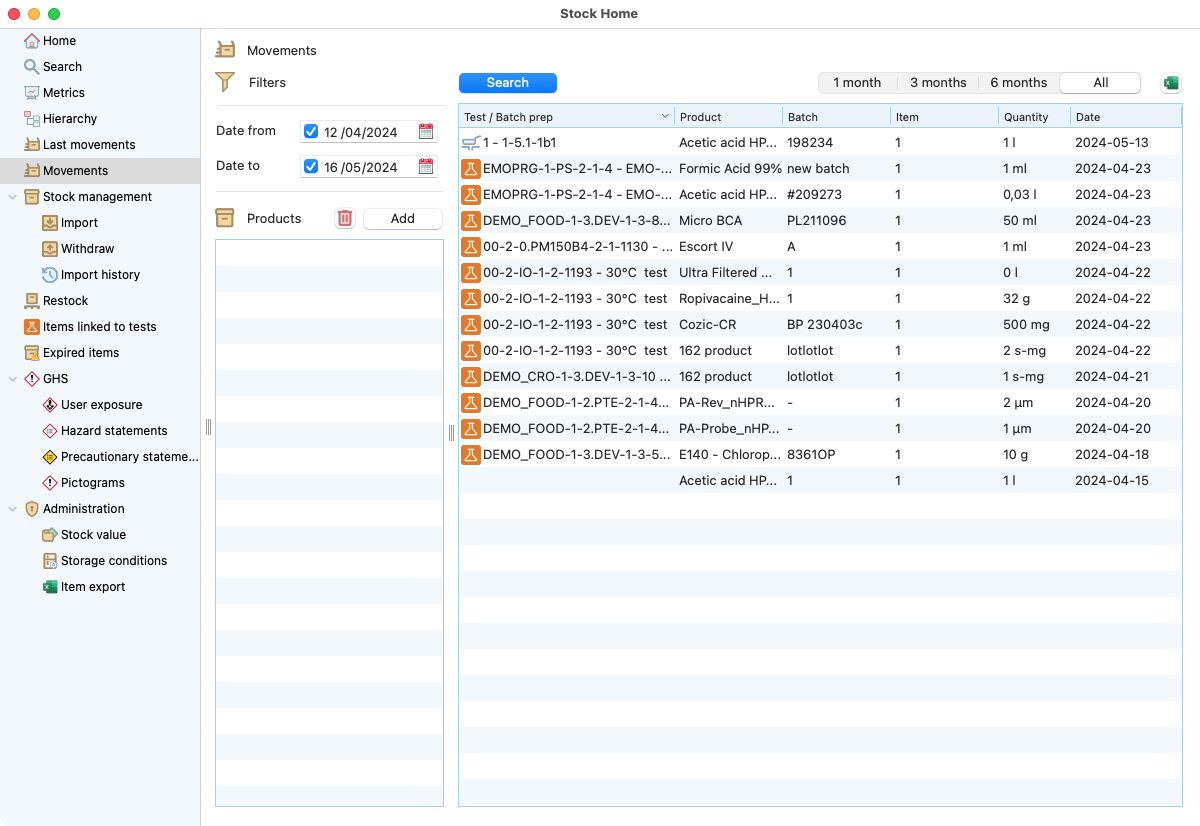Click the Add products button

pos(403,219)
